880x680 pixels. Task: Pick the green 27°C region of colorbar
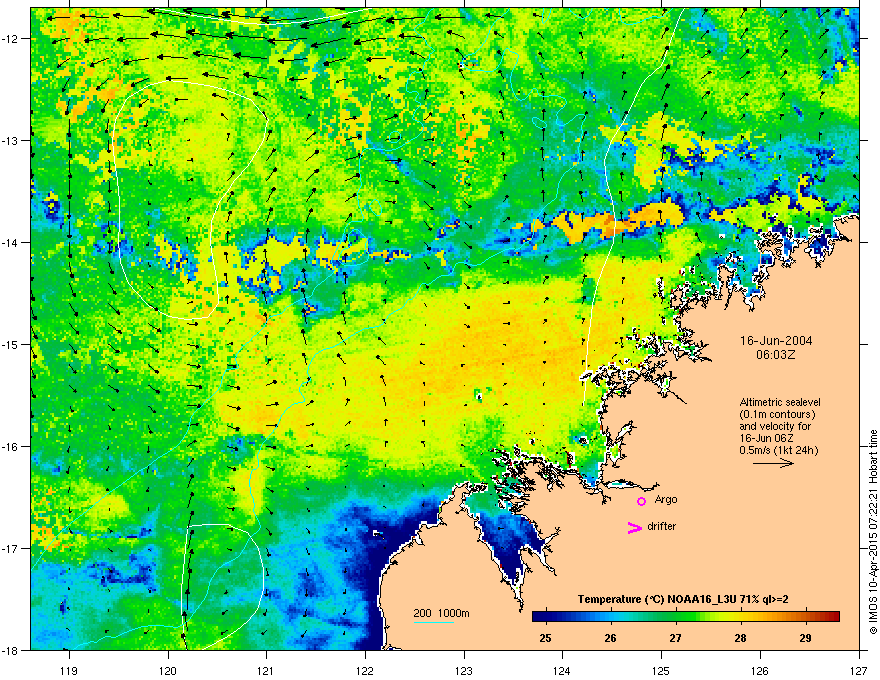(676, 617)
